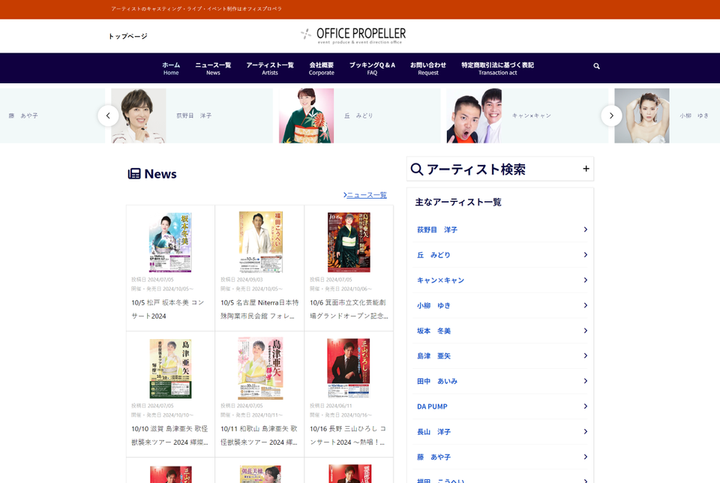Screen dimensions: 720x483
Task: Click the トップページ breadcrumb text
Action: pyautogui.click(x=128, y=36)
